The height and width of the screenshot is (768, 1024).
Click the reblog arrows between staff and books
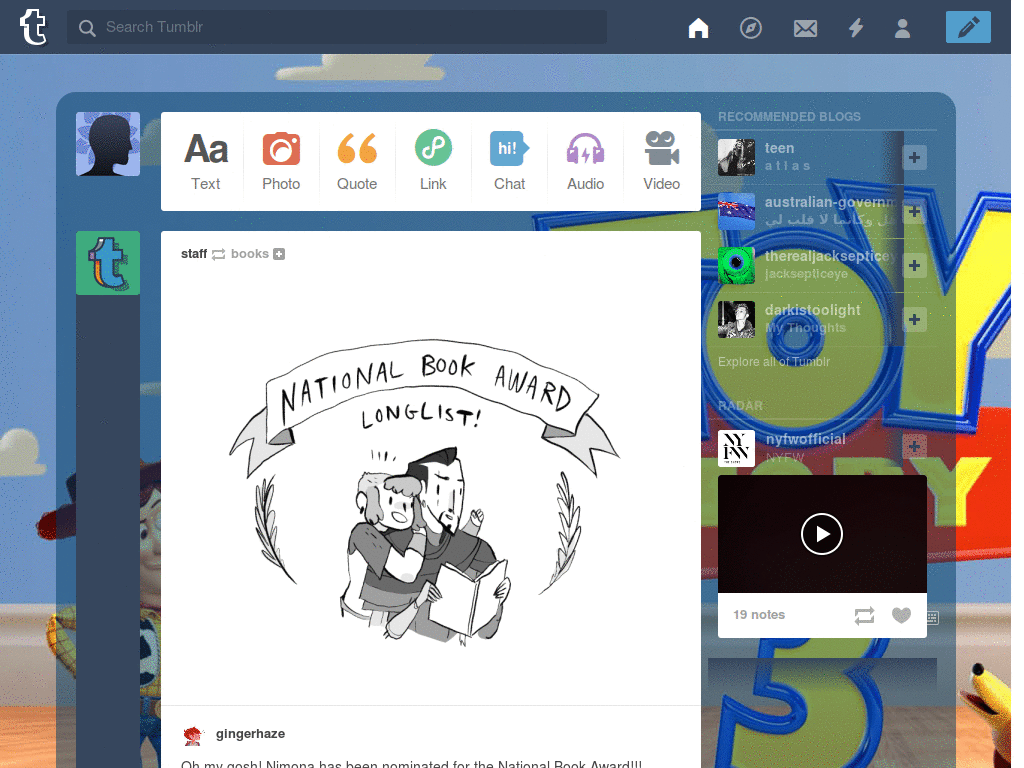219,254
